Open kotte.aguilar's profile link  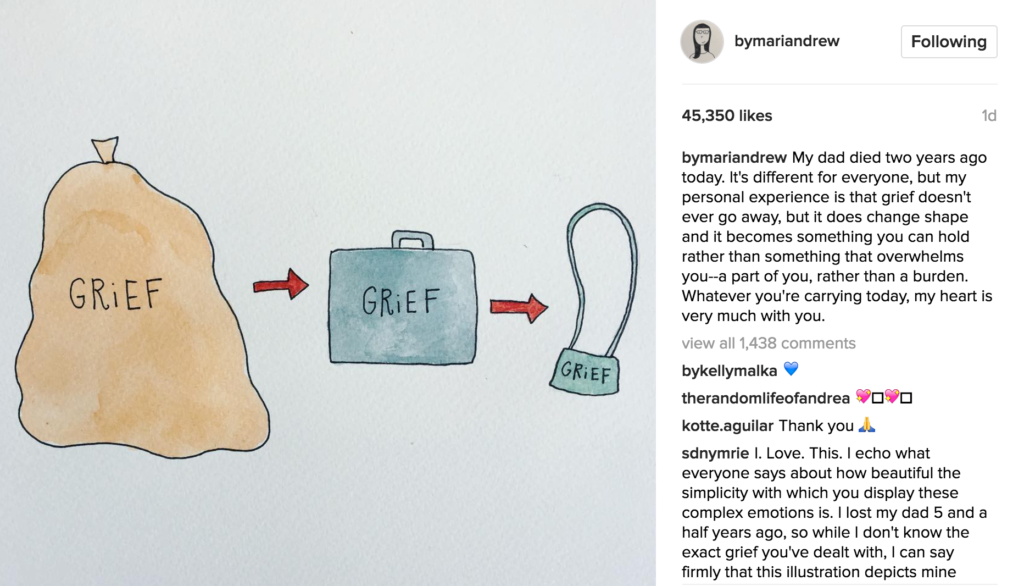tap(728, 426)
